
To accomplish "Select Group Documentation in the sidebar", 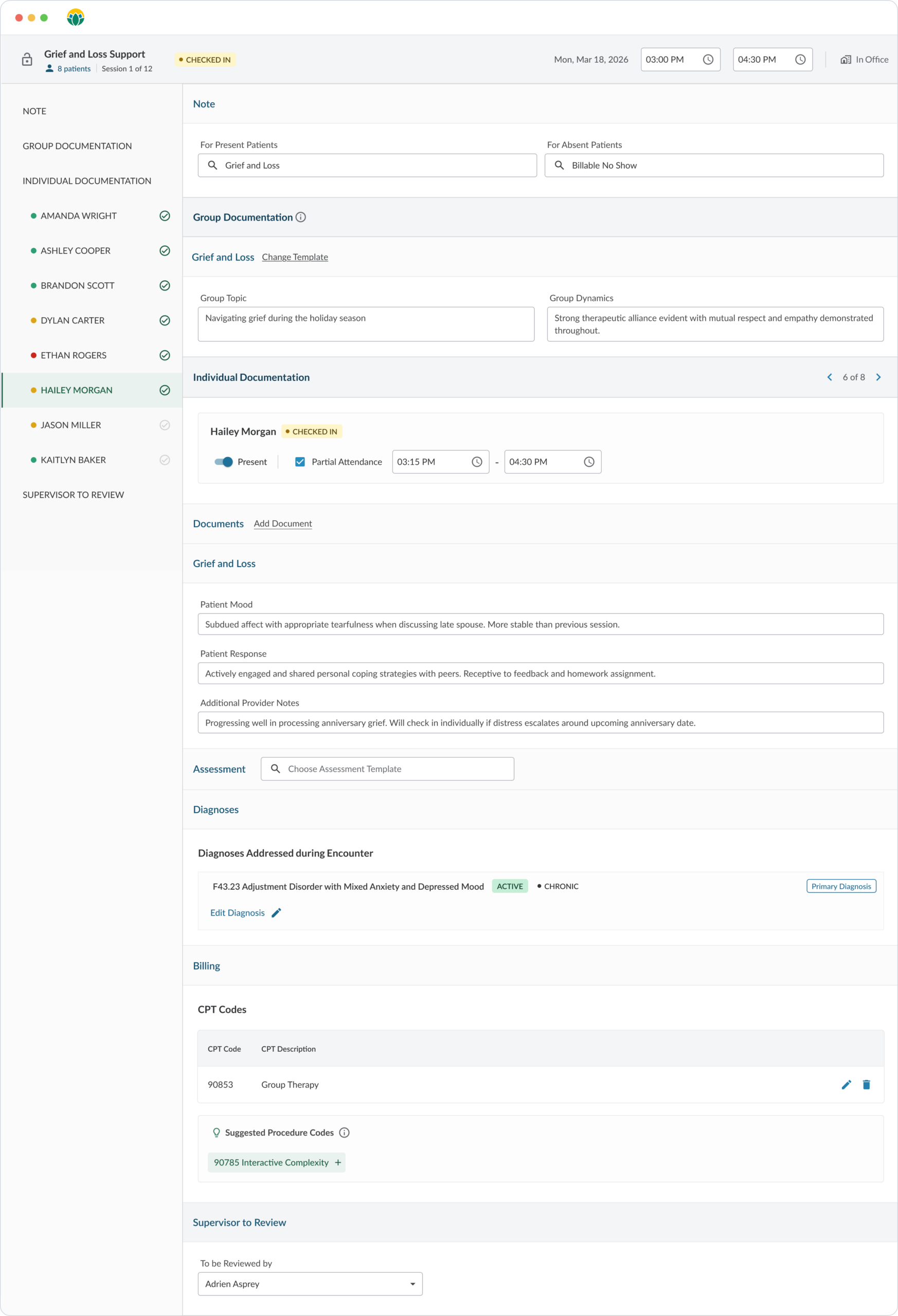I will click(77, 146).
